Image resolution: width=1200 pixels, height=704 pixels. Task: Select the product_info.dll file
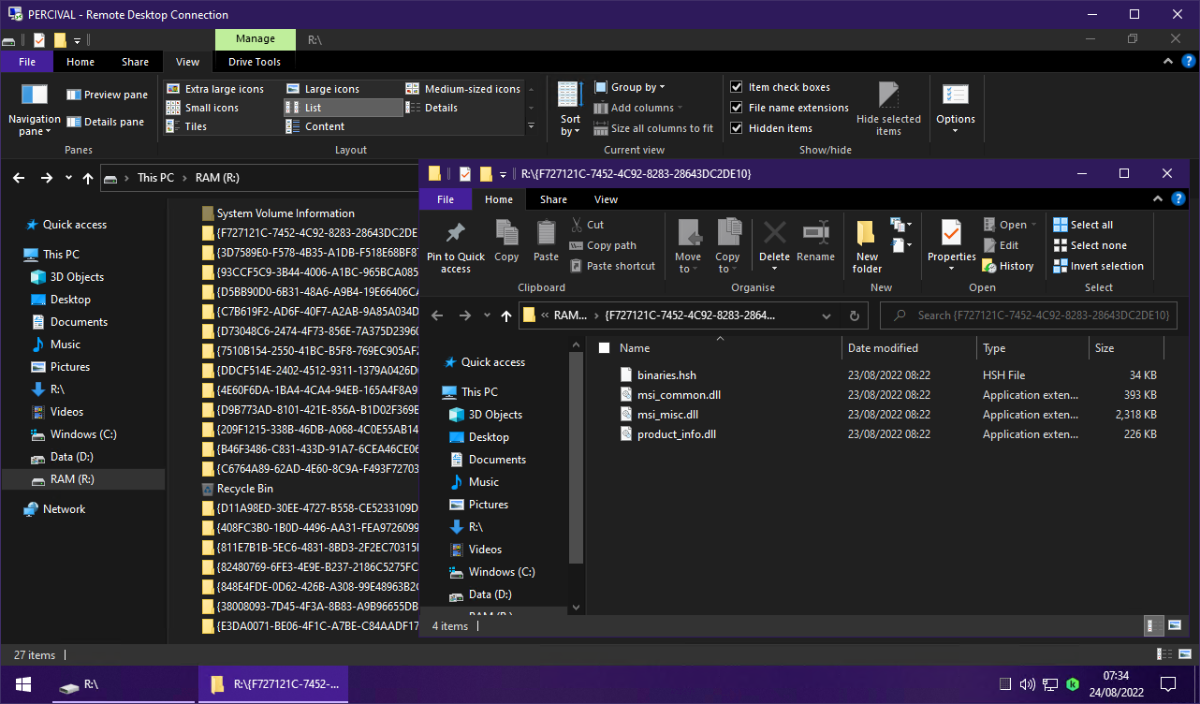click(x=676, y=435)
